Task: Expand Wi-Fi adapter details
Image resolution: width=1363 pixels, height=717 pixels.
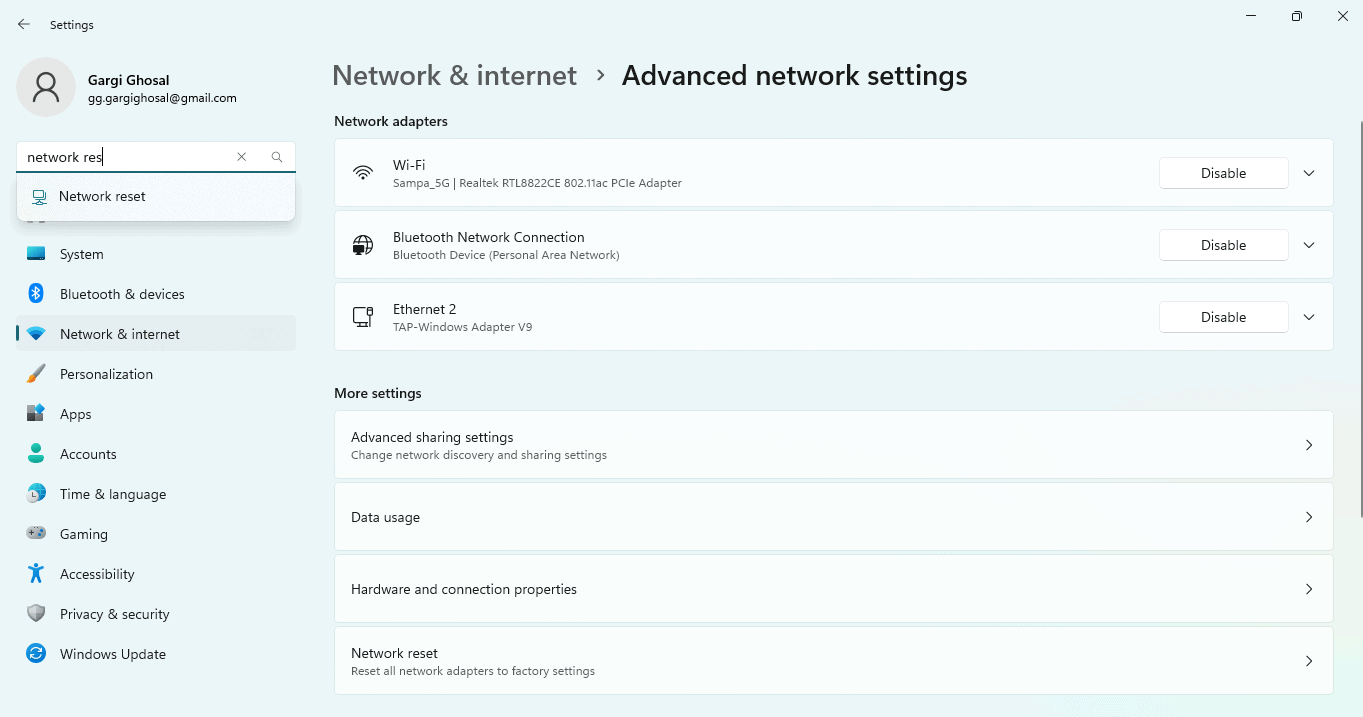Action: click(x=1309, y=172)
